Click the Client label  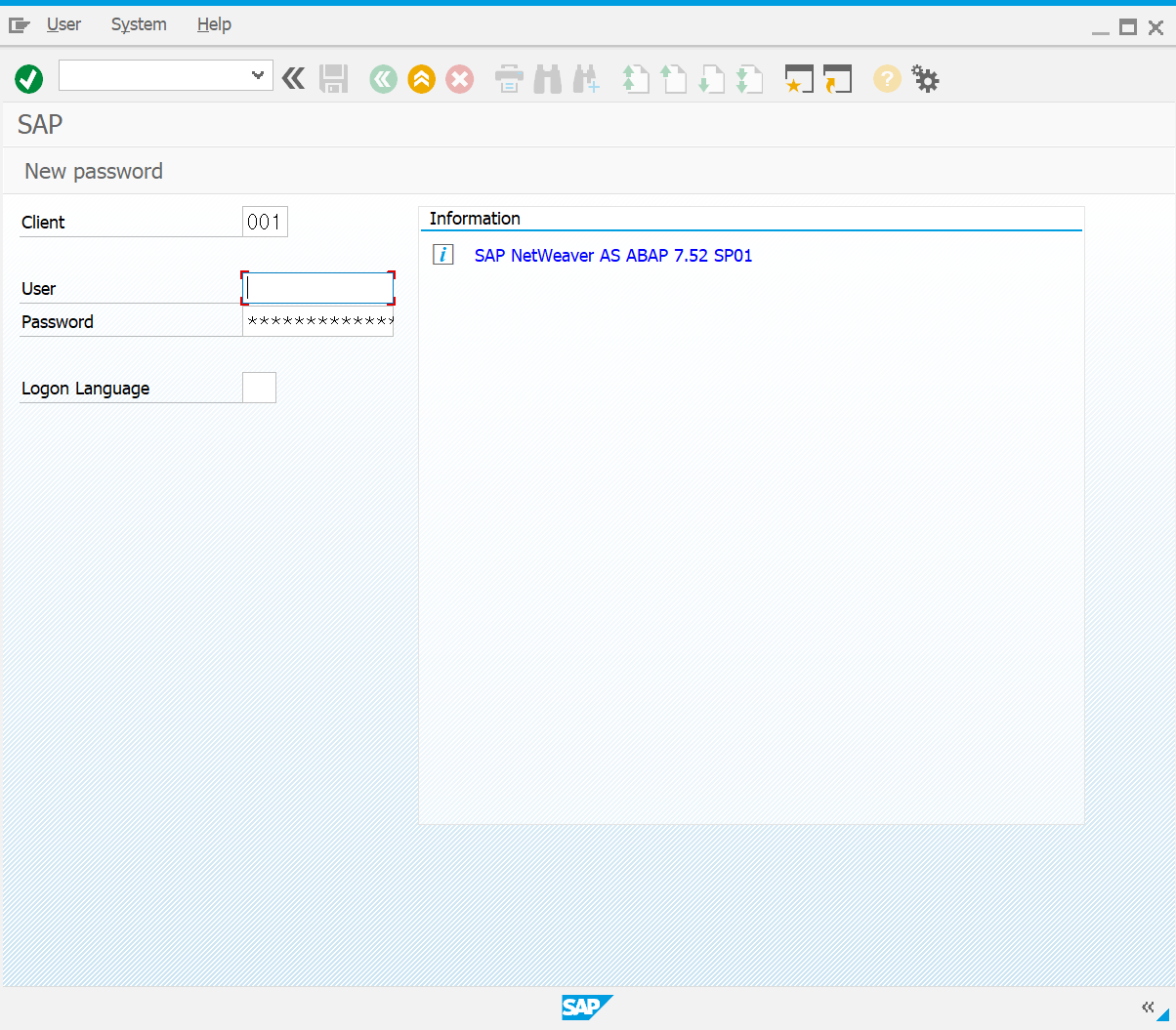[x=43, y=223]
